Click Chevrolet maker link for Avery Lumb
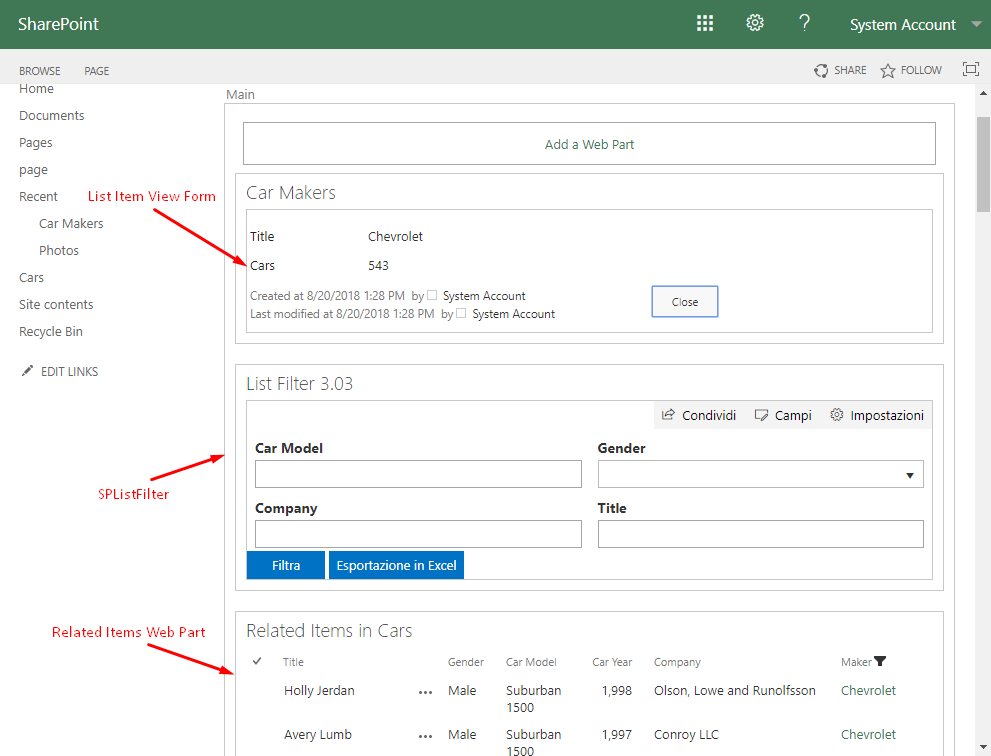Viewport: 991px width, 756px height. pyautogui.click(x=868, y=735)
